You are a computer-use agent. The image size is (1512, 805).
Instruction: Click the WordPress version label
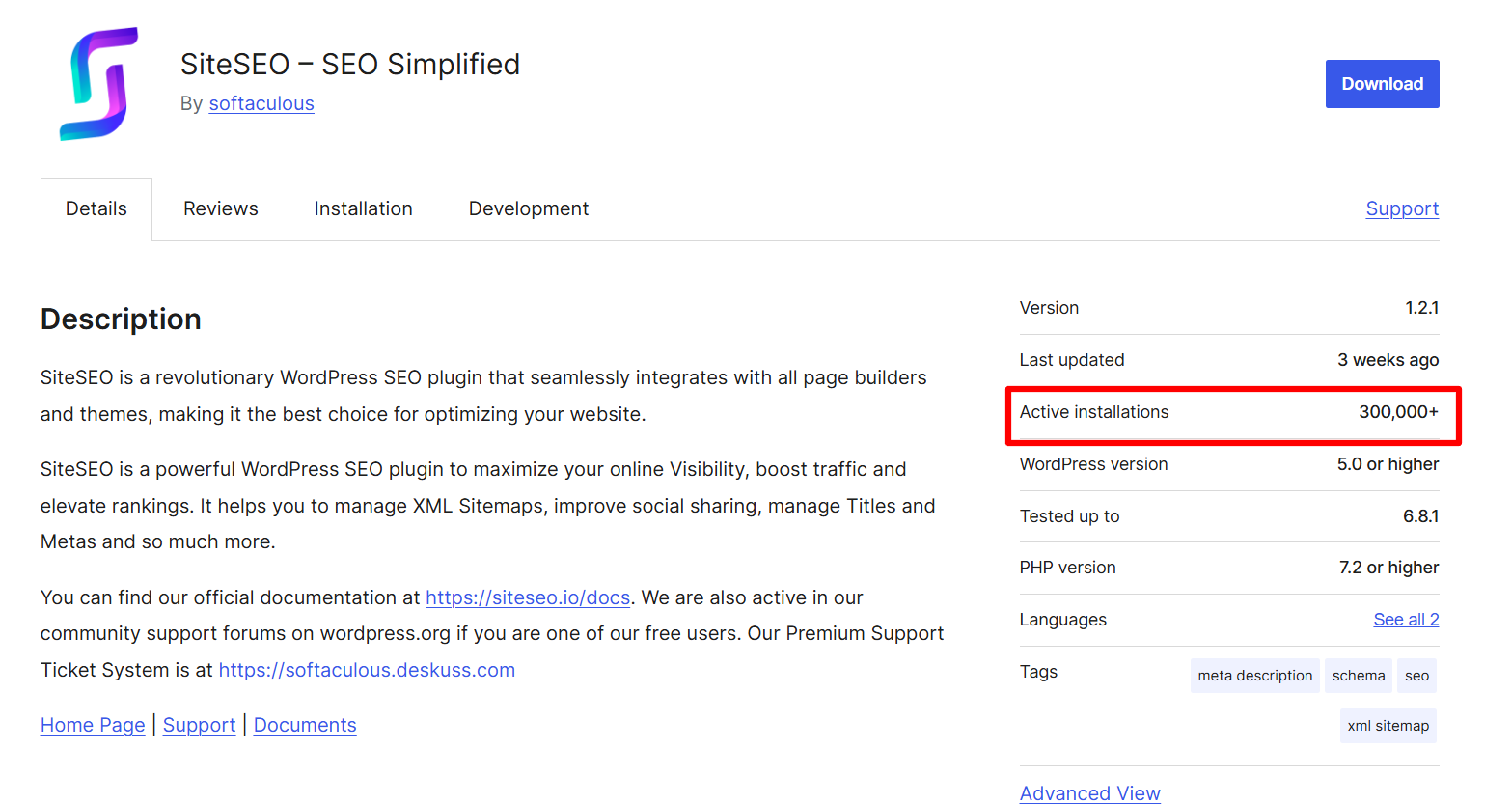[x=1094, y=464]
